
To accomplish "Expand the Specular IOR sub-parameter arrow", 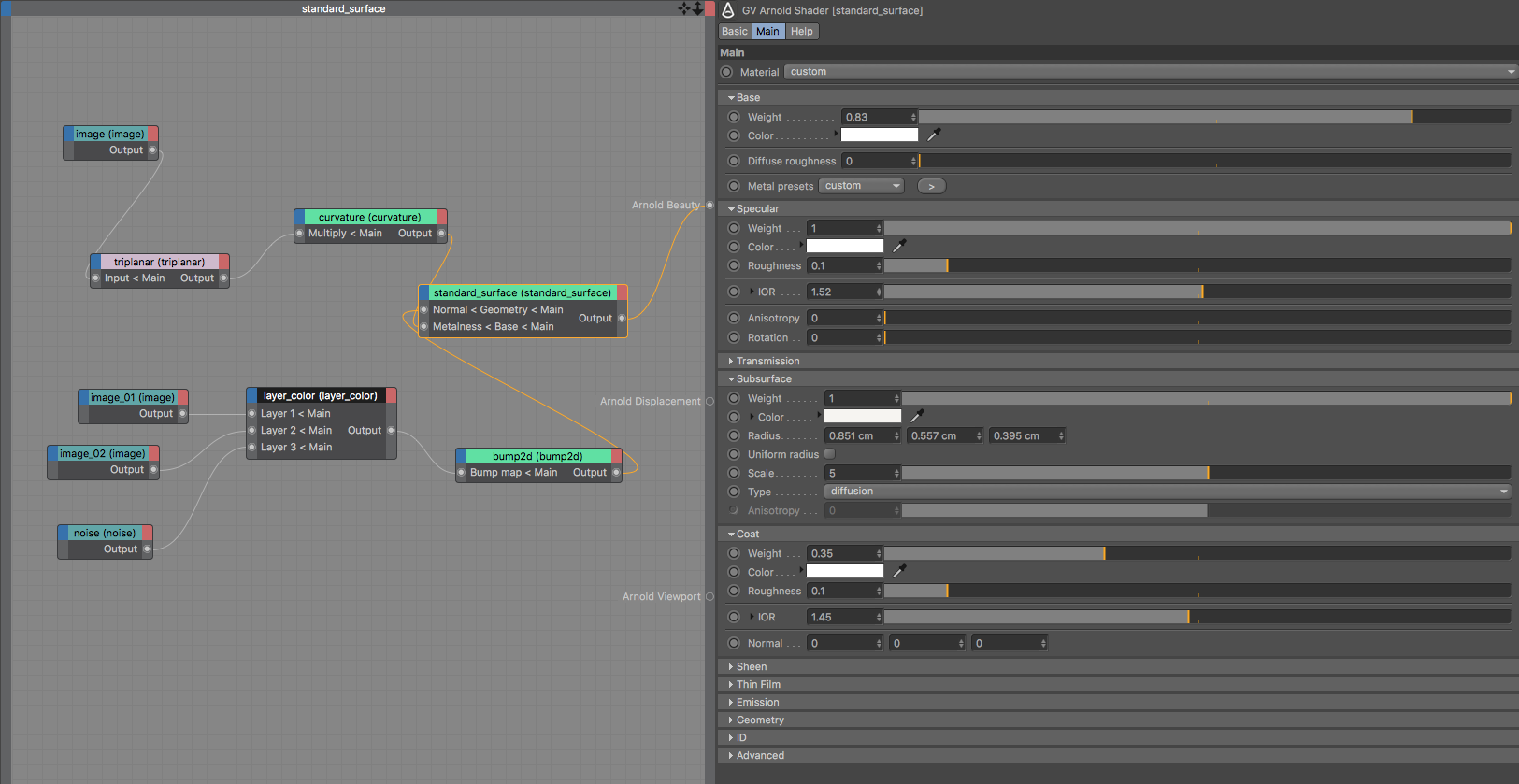I will click(752, 292).
